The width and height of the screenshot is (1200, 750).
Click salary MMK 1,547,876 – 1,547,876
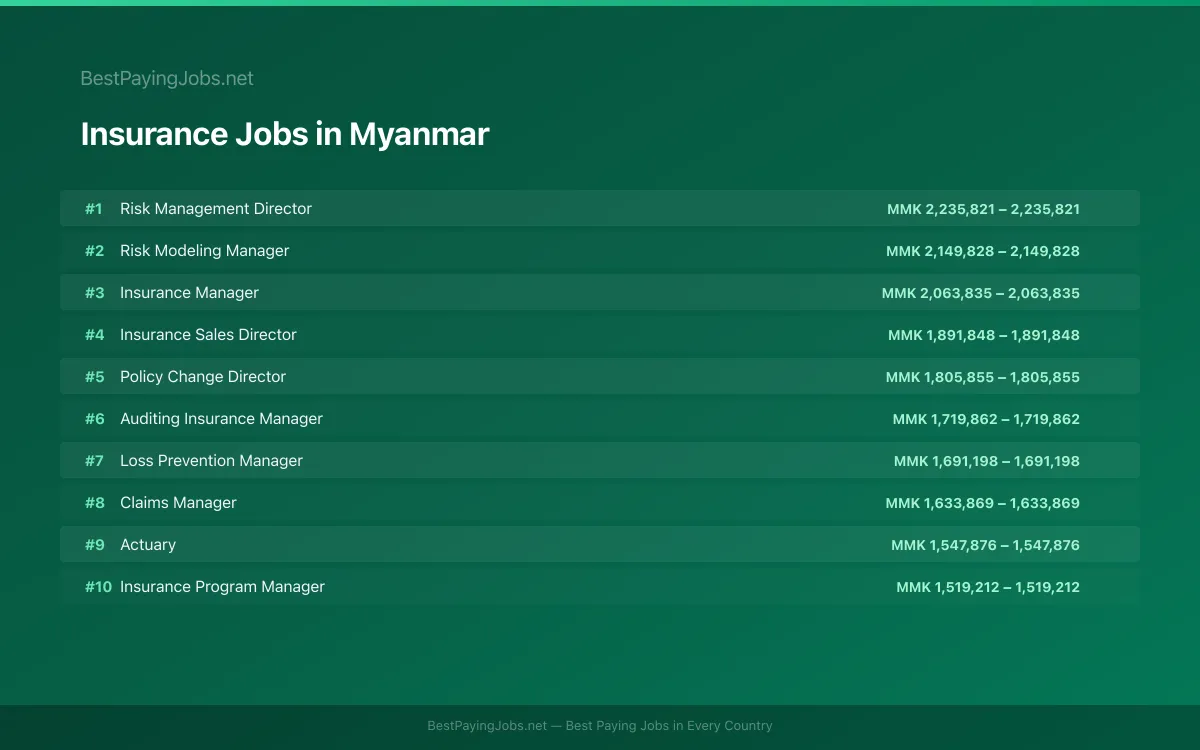coord(986,545)
